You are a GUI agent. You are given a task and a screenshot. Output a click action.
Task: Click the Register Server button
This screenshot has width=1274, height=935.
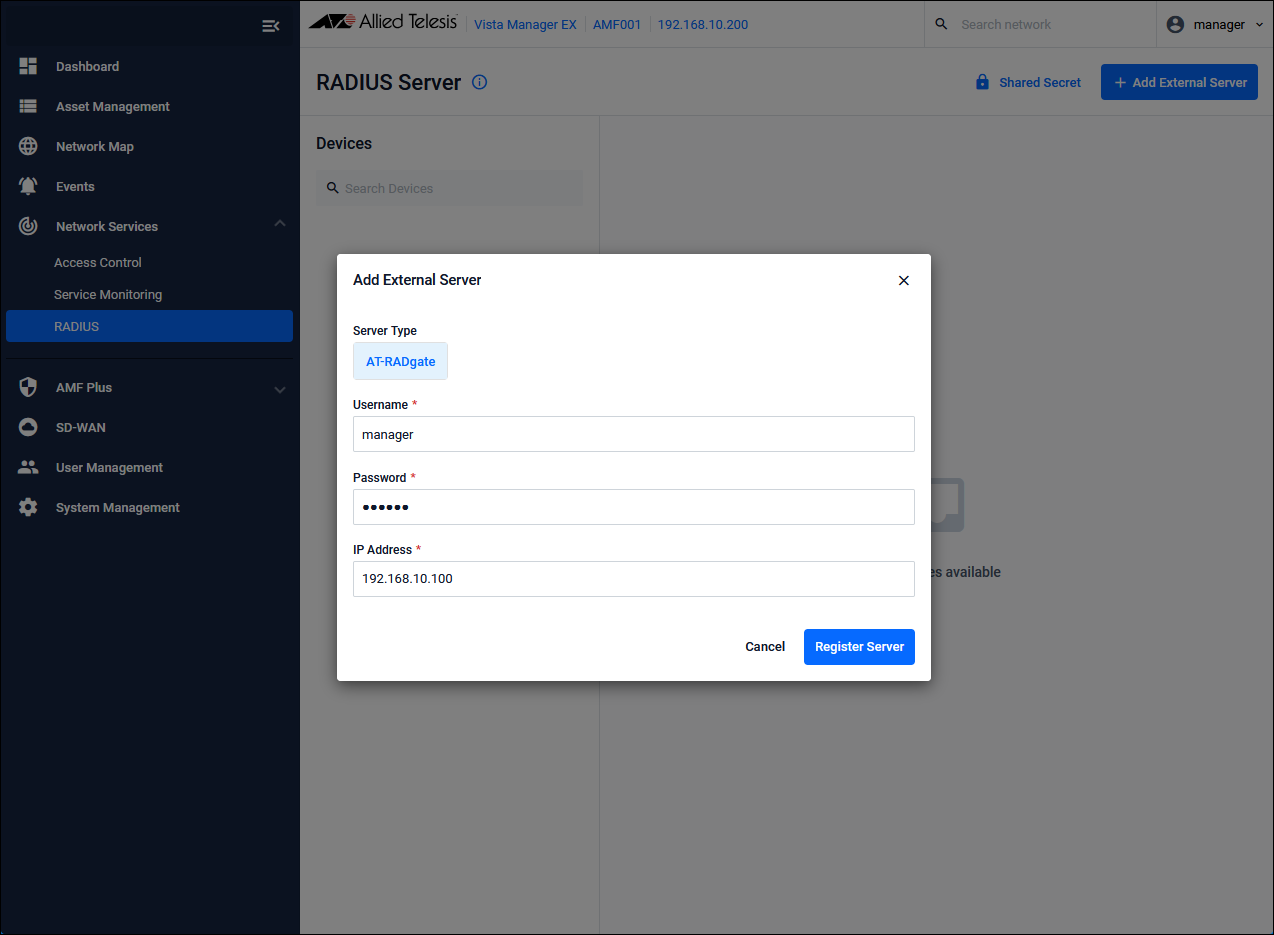coord(859,646)
